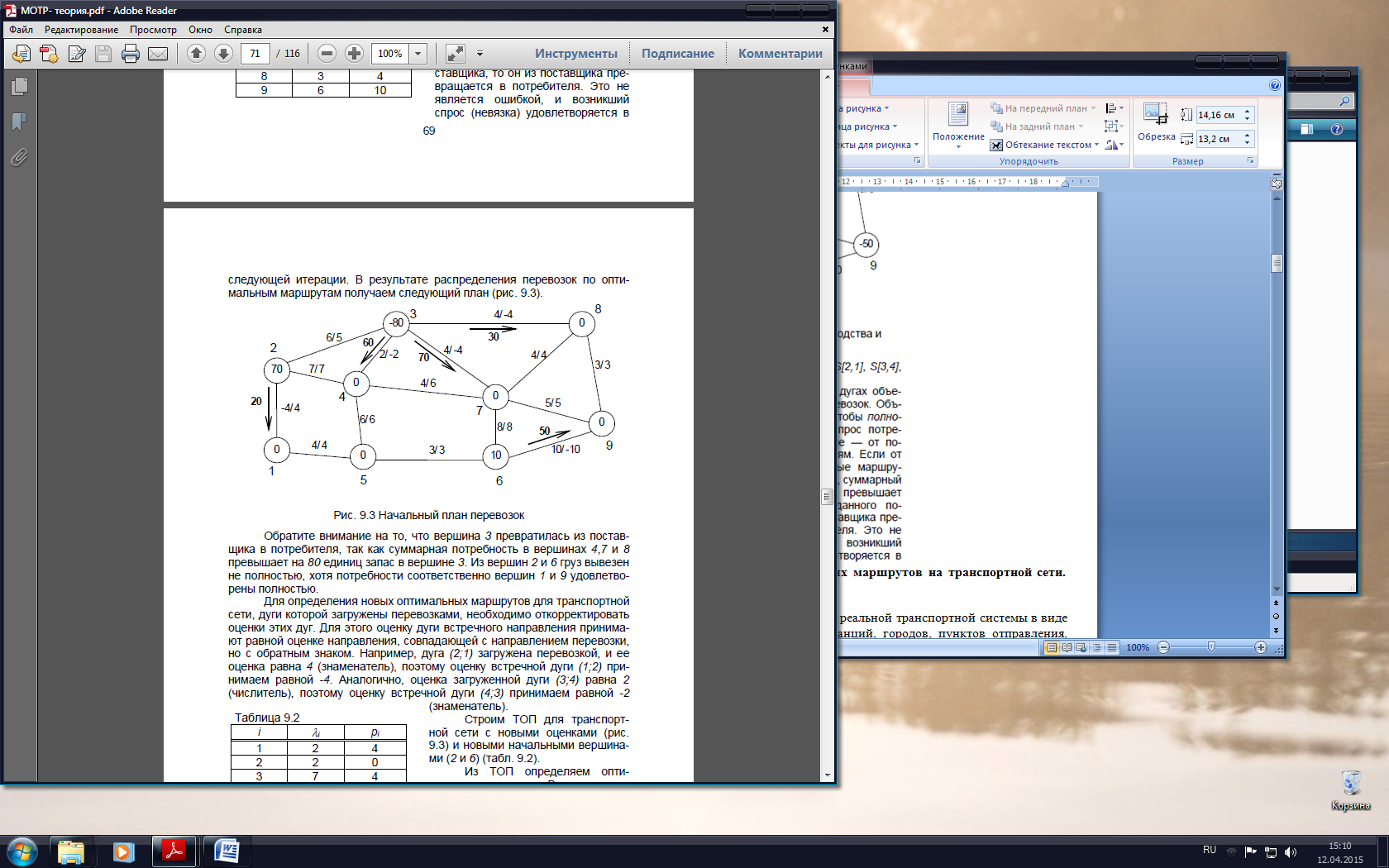Open the Справка menu
Image resolution: width=1389 pixels, height=868 pixels.
[243, 30]
